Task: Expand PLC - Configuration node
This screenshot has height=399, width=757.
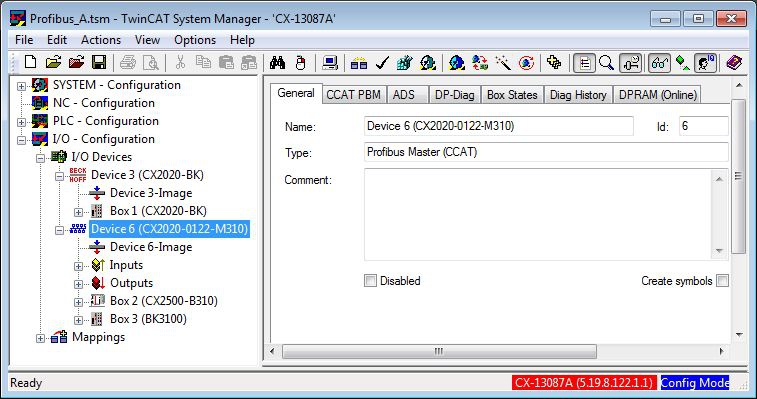Action: pos(21,122)
